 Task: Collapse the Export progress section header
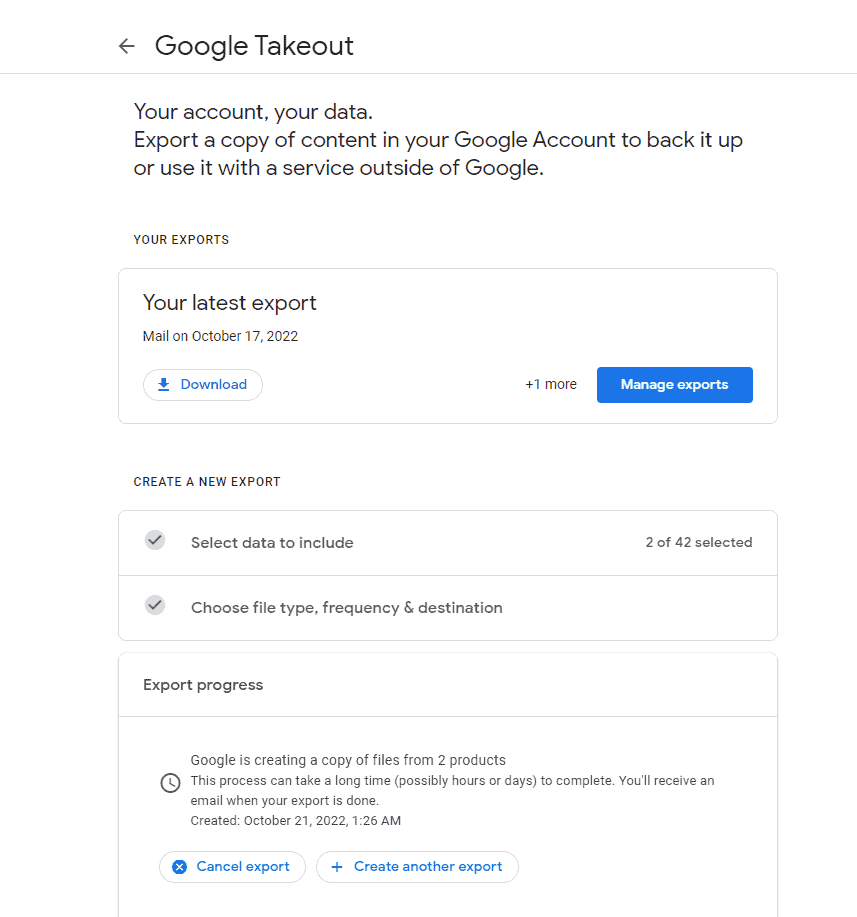pyautogui.click(x=448, y=685)
